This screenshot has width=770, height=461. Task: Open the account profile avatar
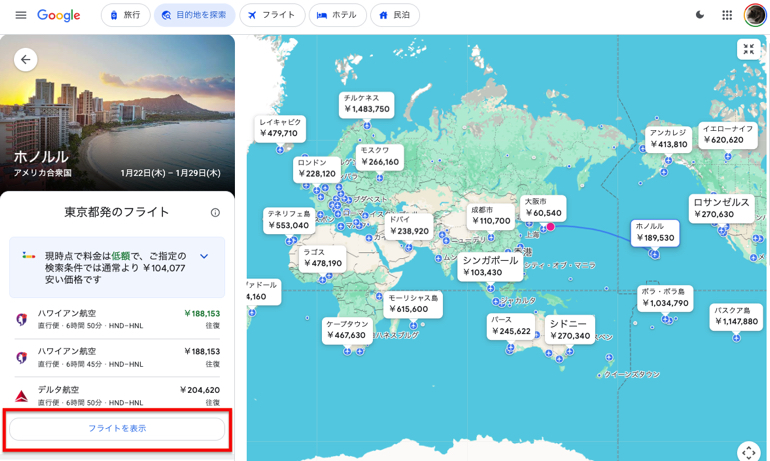click(x=755, y=15)
